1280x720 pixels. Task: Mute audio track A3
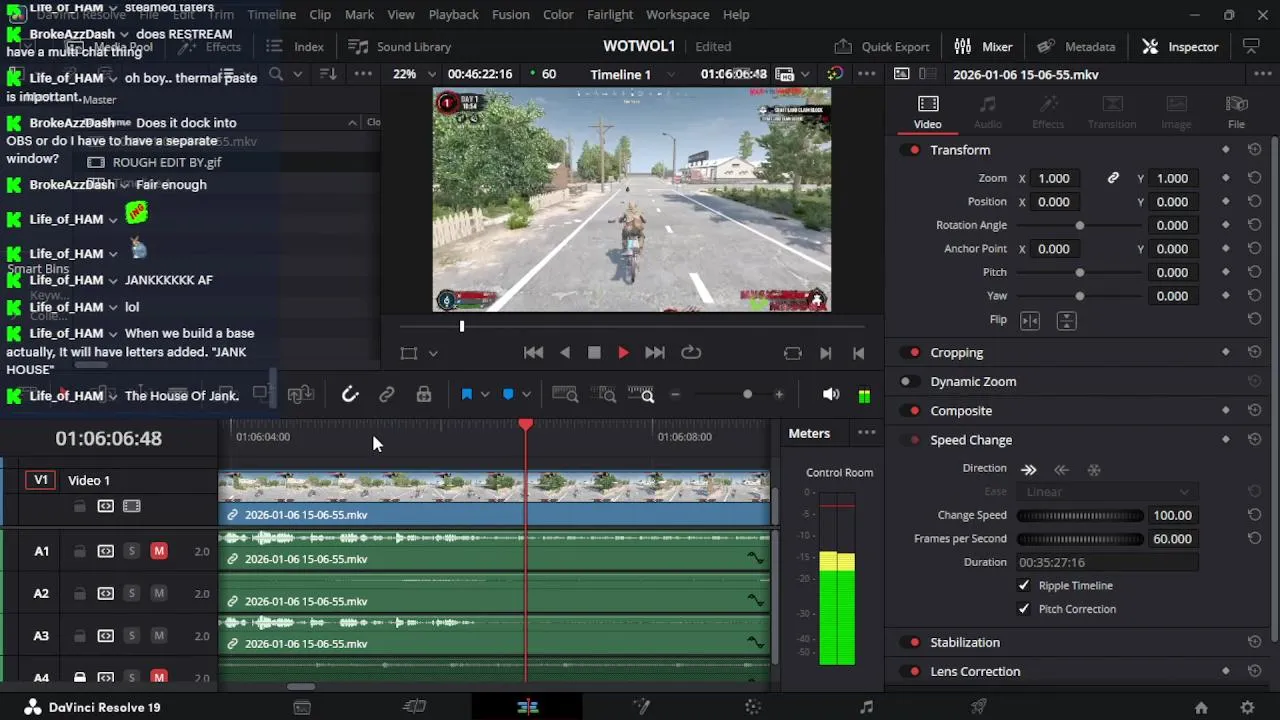pyautogui.click(x=158, y=636)
